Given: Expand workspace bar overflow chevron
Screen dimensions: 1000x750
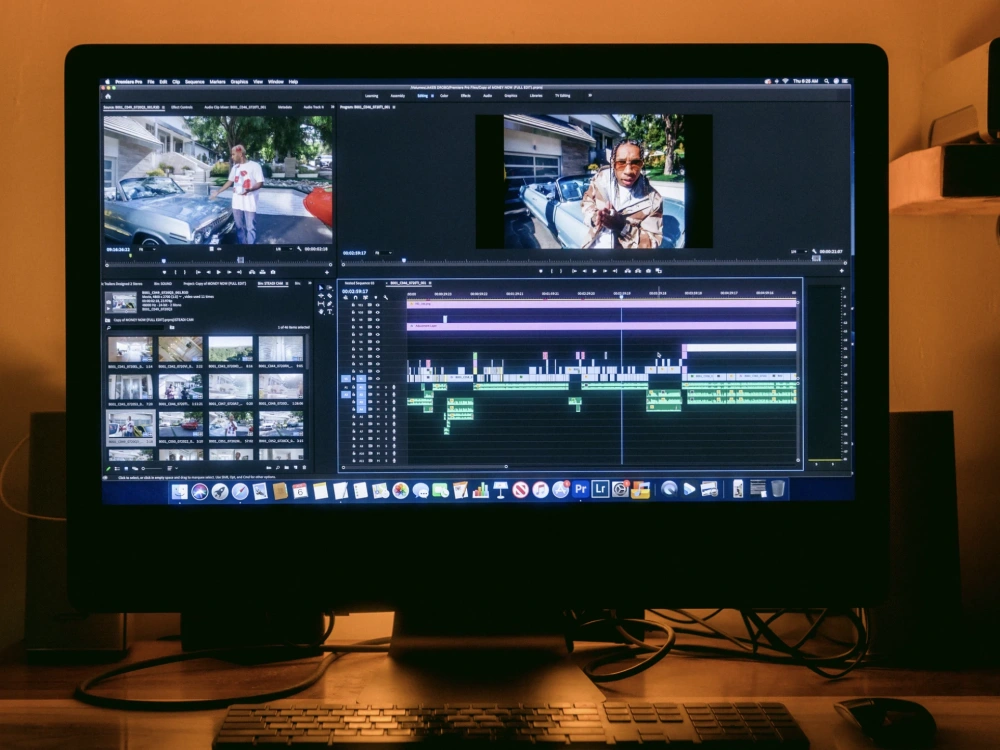Looking at the screenshot, I should pos(590,96).
